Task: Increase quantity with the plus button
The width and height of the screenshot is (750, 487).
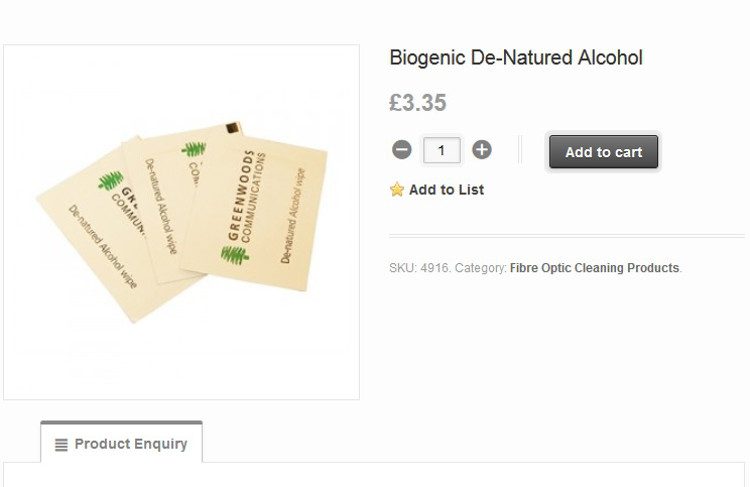Action: coord(482,151)
